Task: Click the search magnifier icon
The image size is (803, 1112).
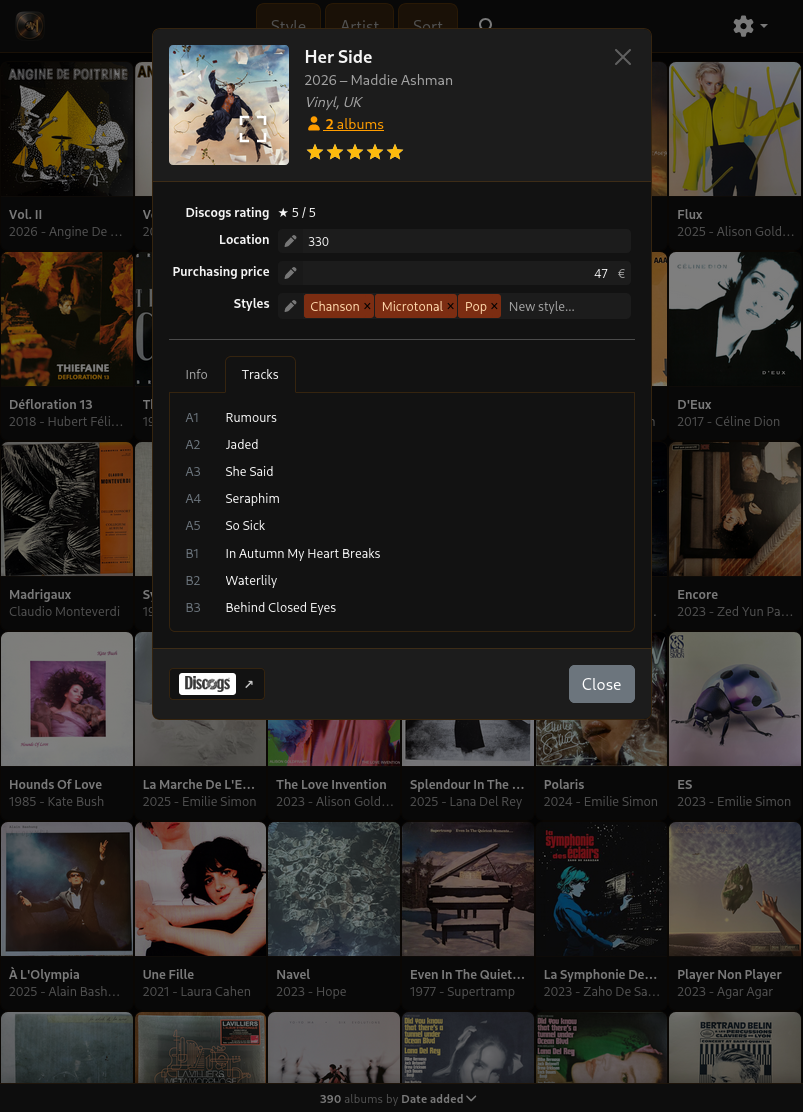Action: click(x=485, y=26)
